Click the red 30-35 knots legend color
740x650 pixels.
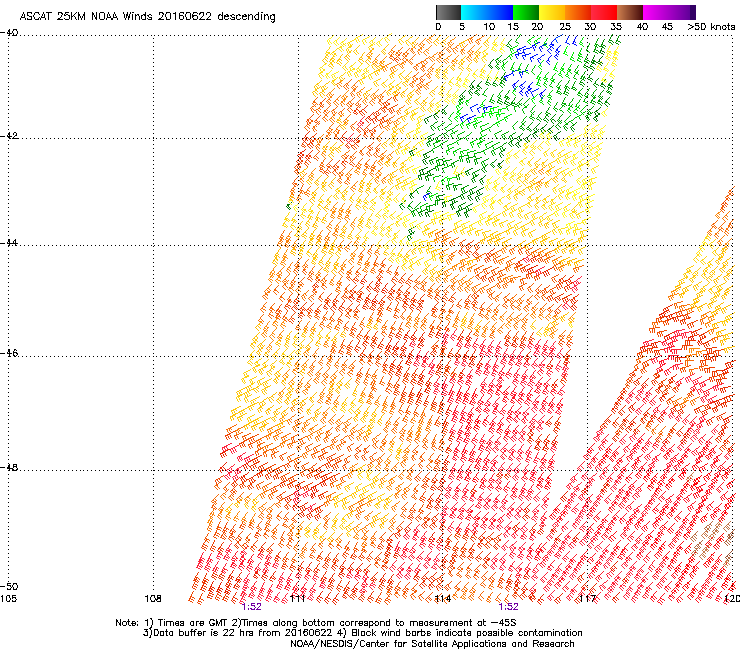pyautogui.click(x=604, y=12)
